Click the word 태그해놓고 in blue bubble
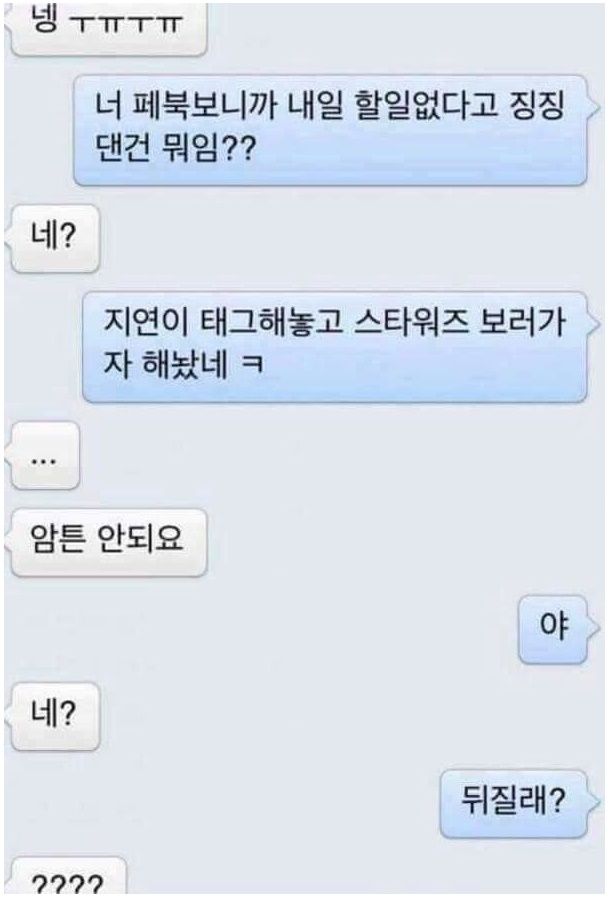The width and height of the screenshot is (611, 904). pos(271,323)
